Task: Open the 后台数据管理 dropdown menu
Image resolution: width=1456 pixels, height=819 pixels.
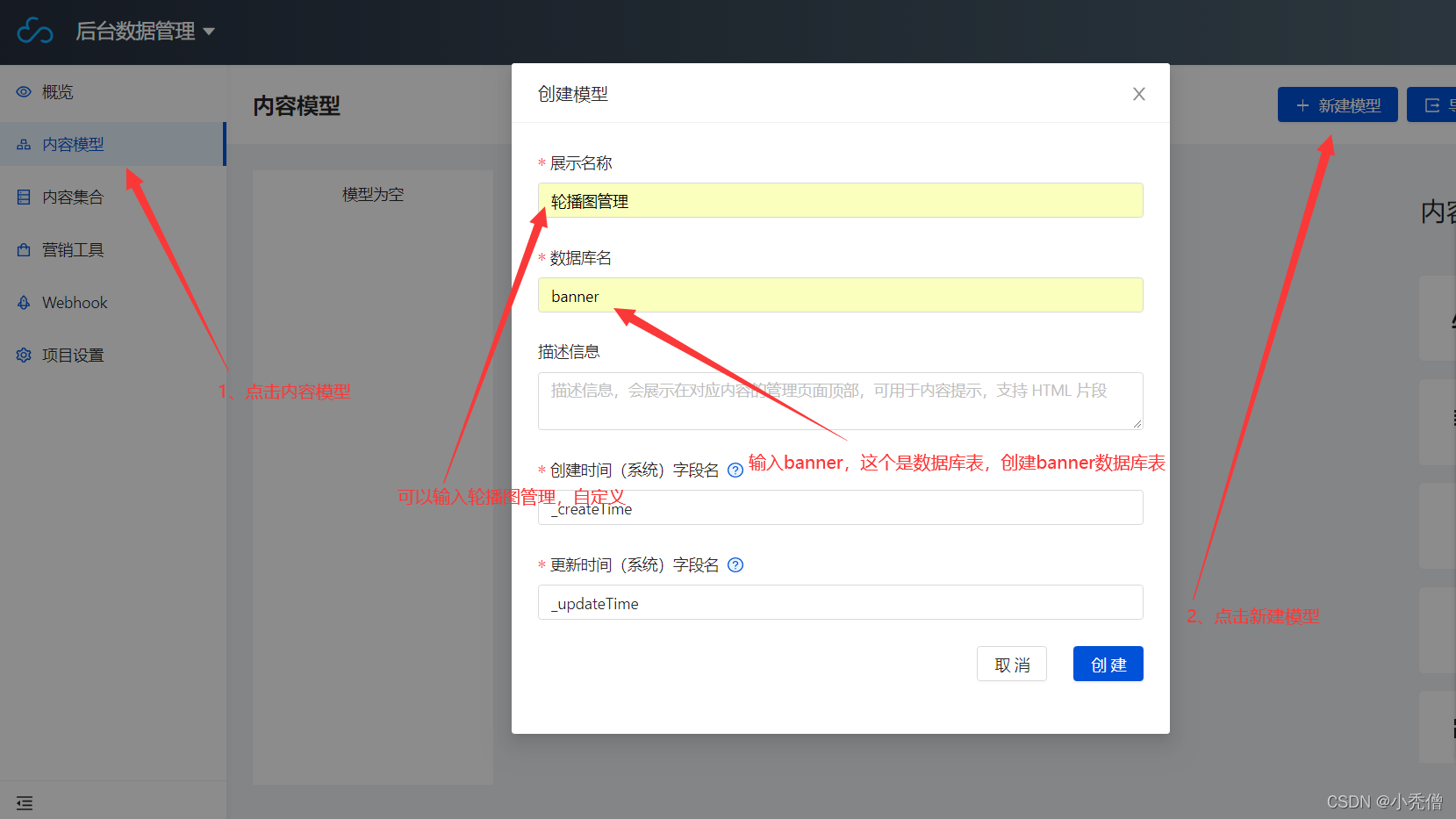Action: [x=146, y=32]
